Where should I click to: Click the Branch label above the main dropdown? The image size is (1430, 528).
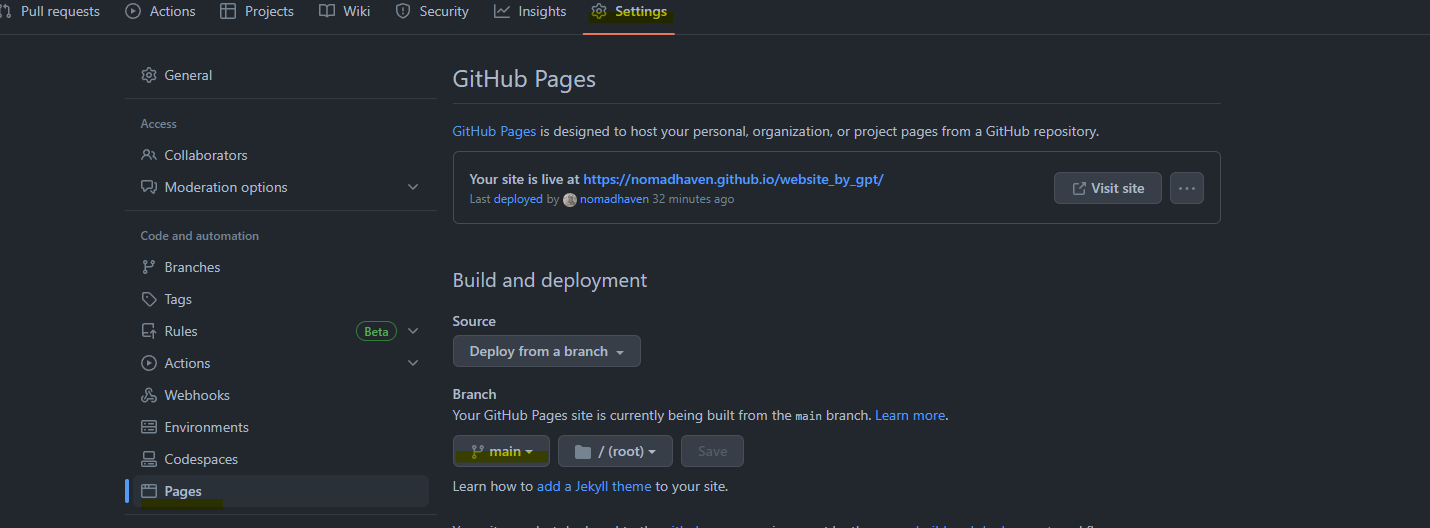(x=474, y=394)
